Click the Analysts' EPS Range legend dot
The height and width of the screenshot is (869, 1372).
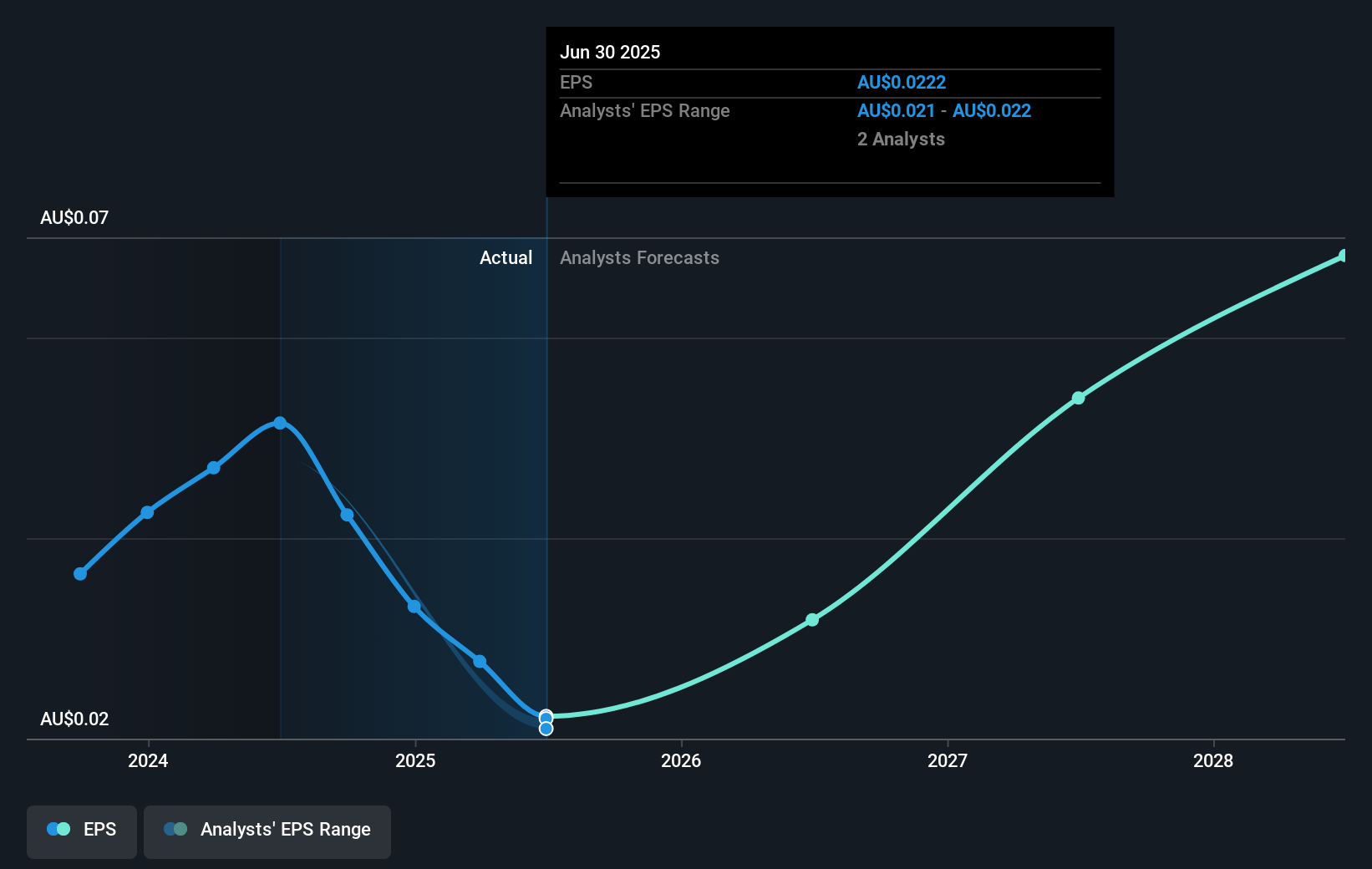click(175, 829)
